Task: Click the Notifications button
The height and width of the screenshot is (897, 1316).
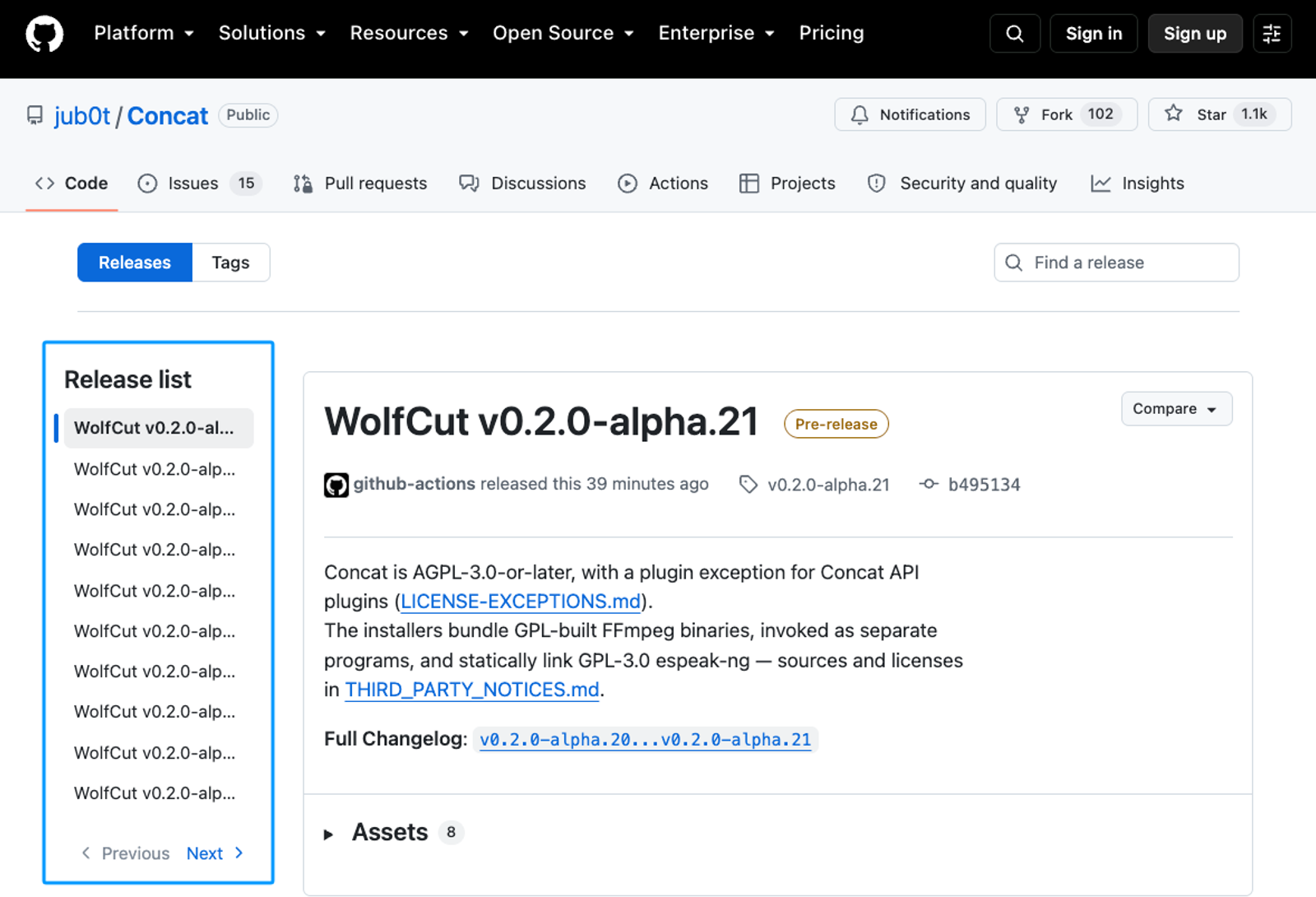Action: (911, 114)
